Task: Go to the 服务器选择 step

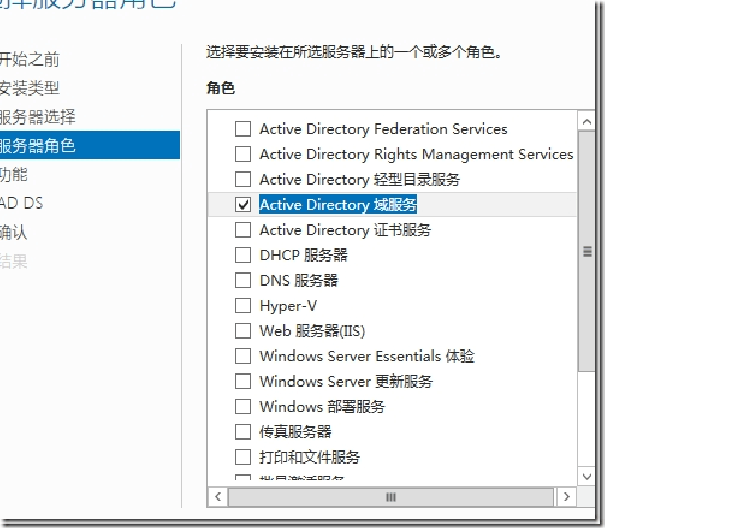Action: [38, 117]
